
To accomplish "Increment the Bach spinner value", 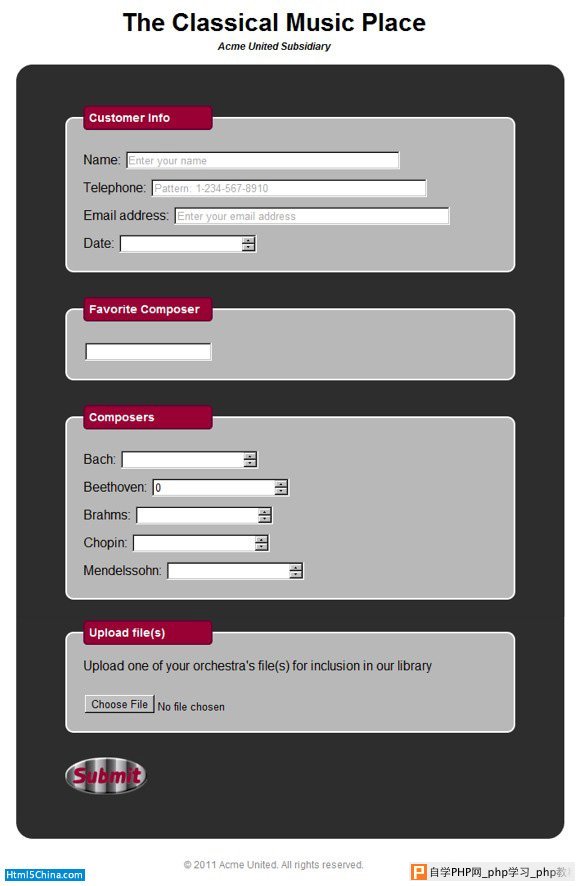I will [x=250, y=455].
